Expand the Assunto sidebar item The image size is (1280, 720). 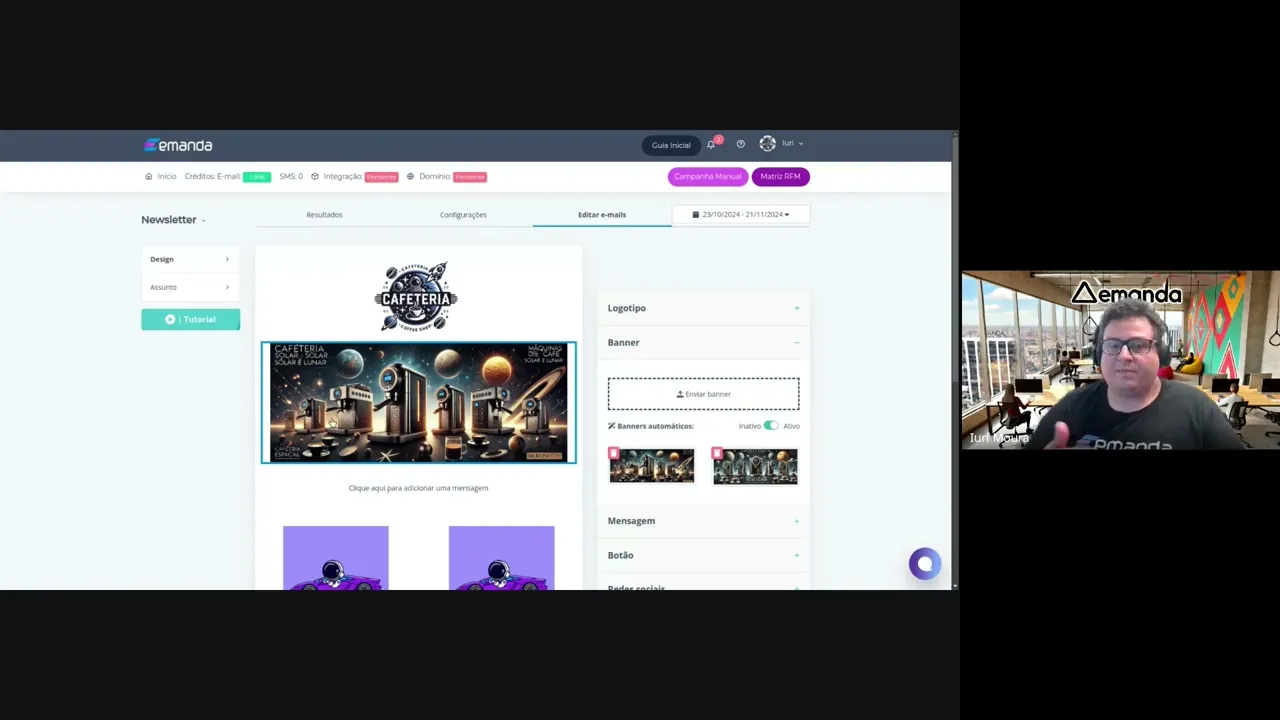point(190,287)
